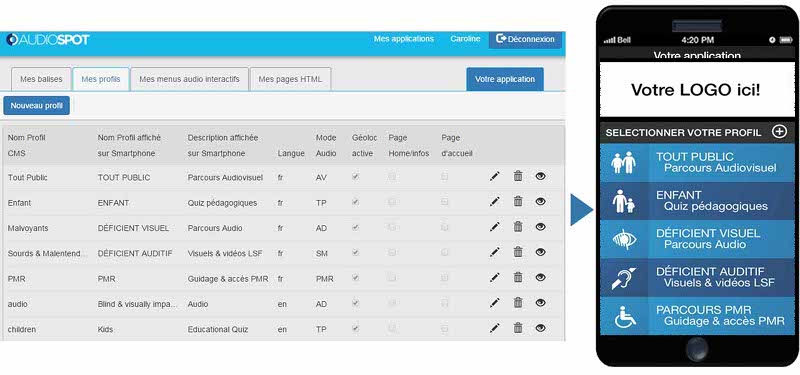Screen dimensions: 800x375
Task: Tap the family icon for Tout Public on phone
Action: tap(624, 163)
